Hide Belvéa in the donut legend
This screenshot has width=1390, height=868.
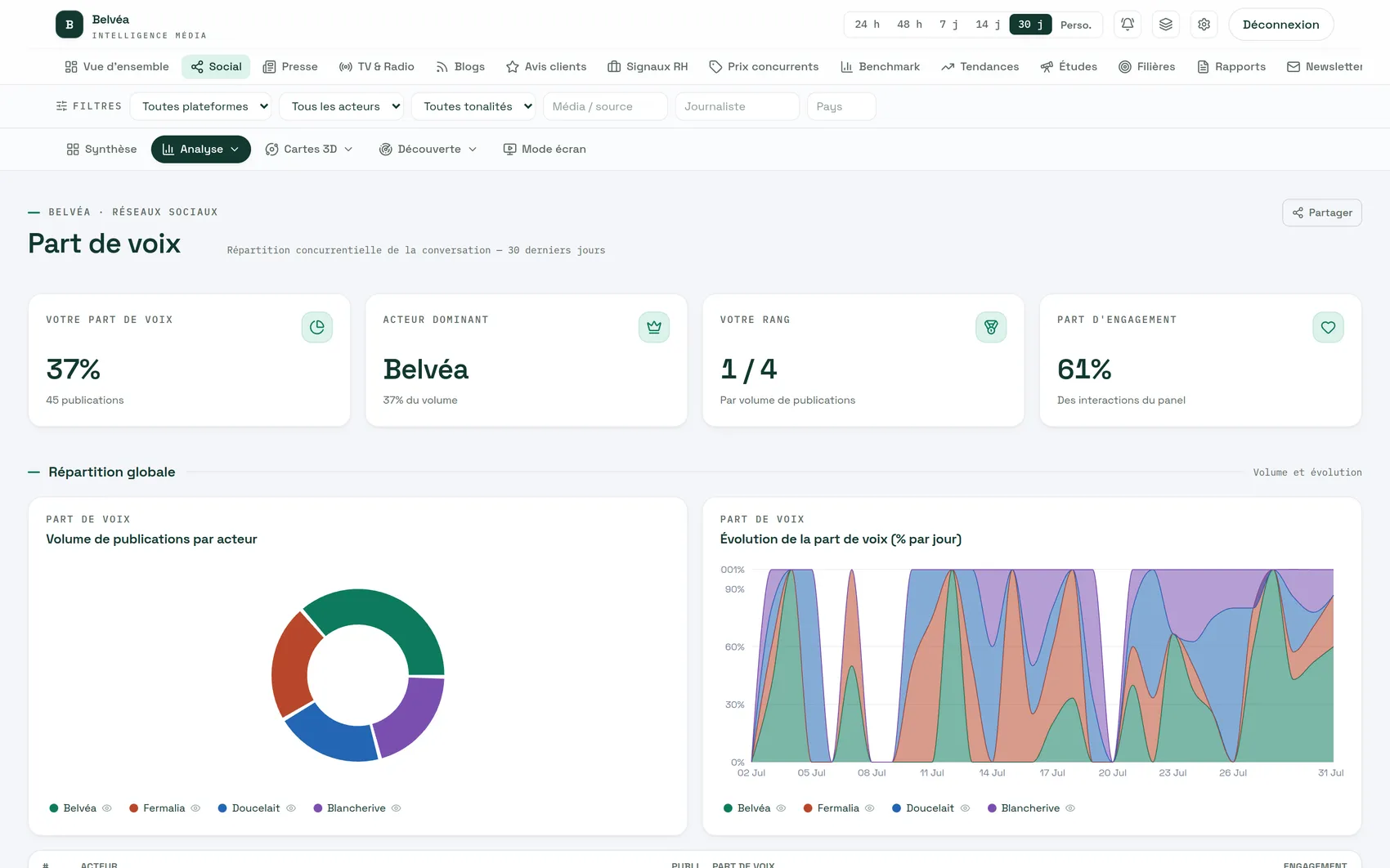tap(107, 808)
